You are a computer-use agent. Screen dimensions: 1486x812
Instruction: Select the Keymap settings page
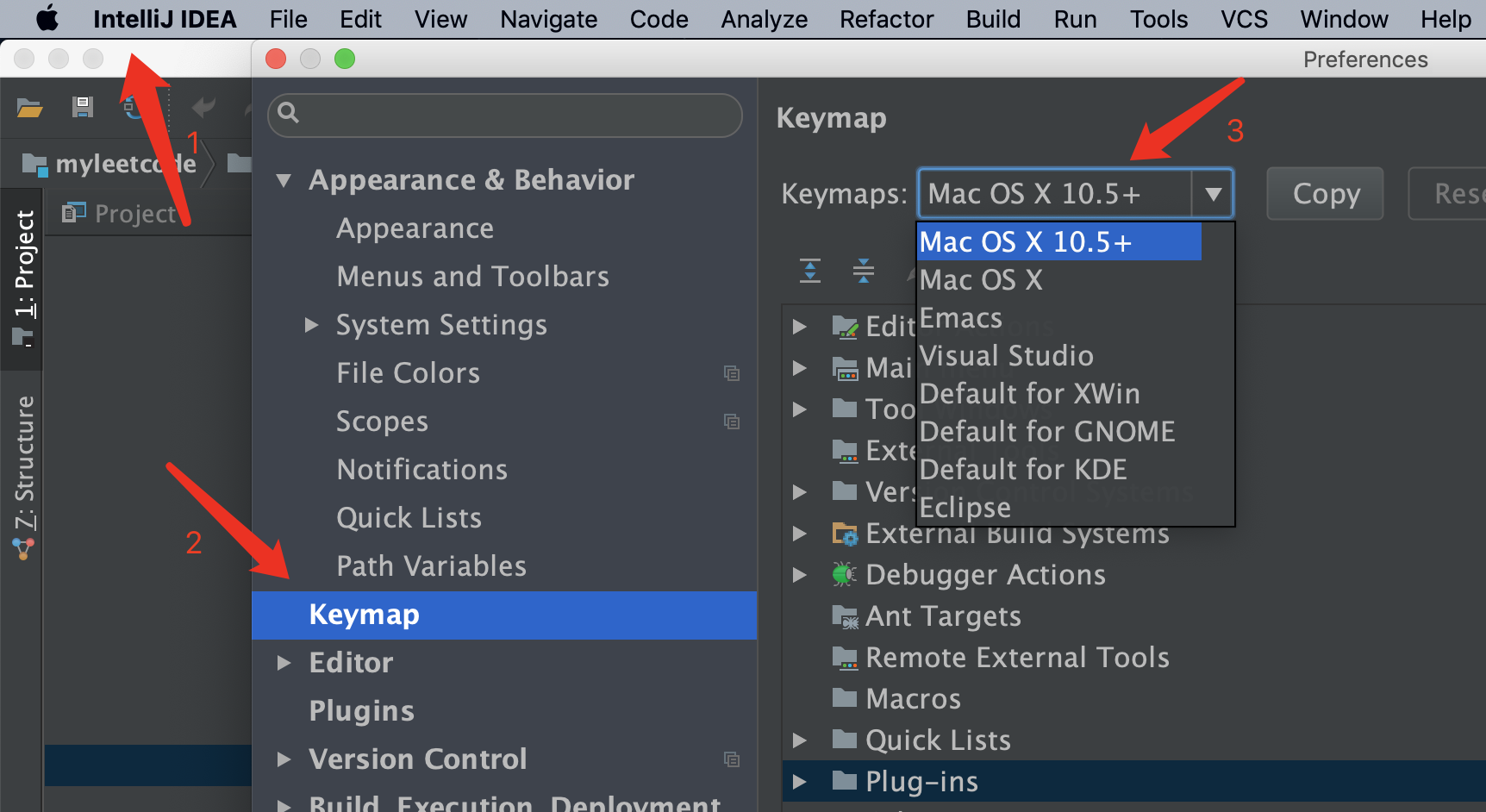(504, 615)
